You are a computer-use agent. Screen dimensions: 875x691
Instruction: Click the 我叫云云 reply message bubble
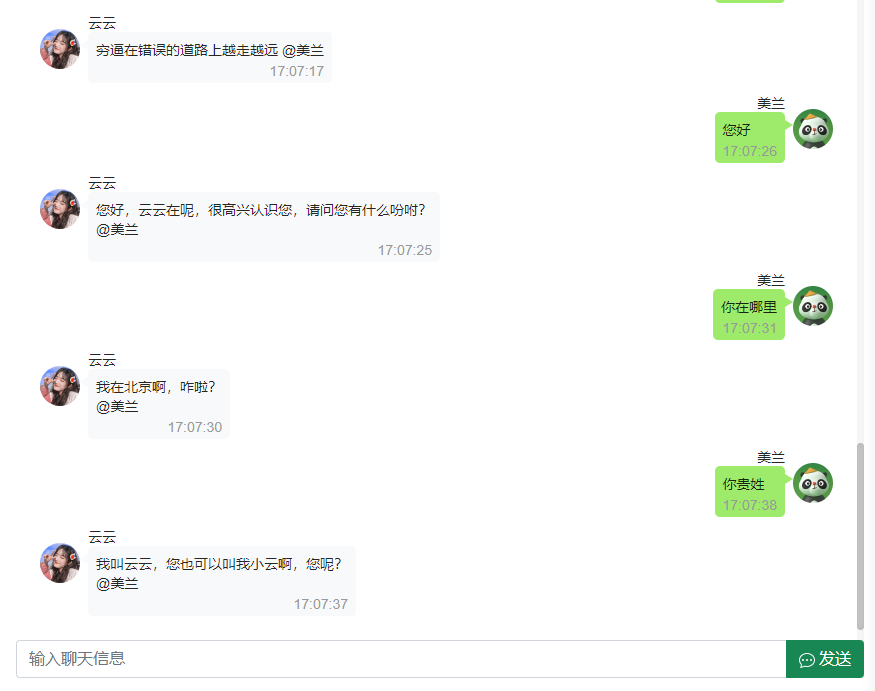pyautogui.click(x=222, y=581)
